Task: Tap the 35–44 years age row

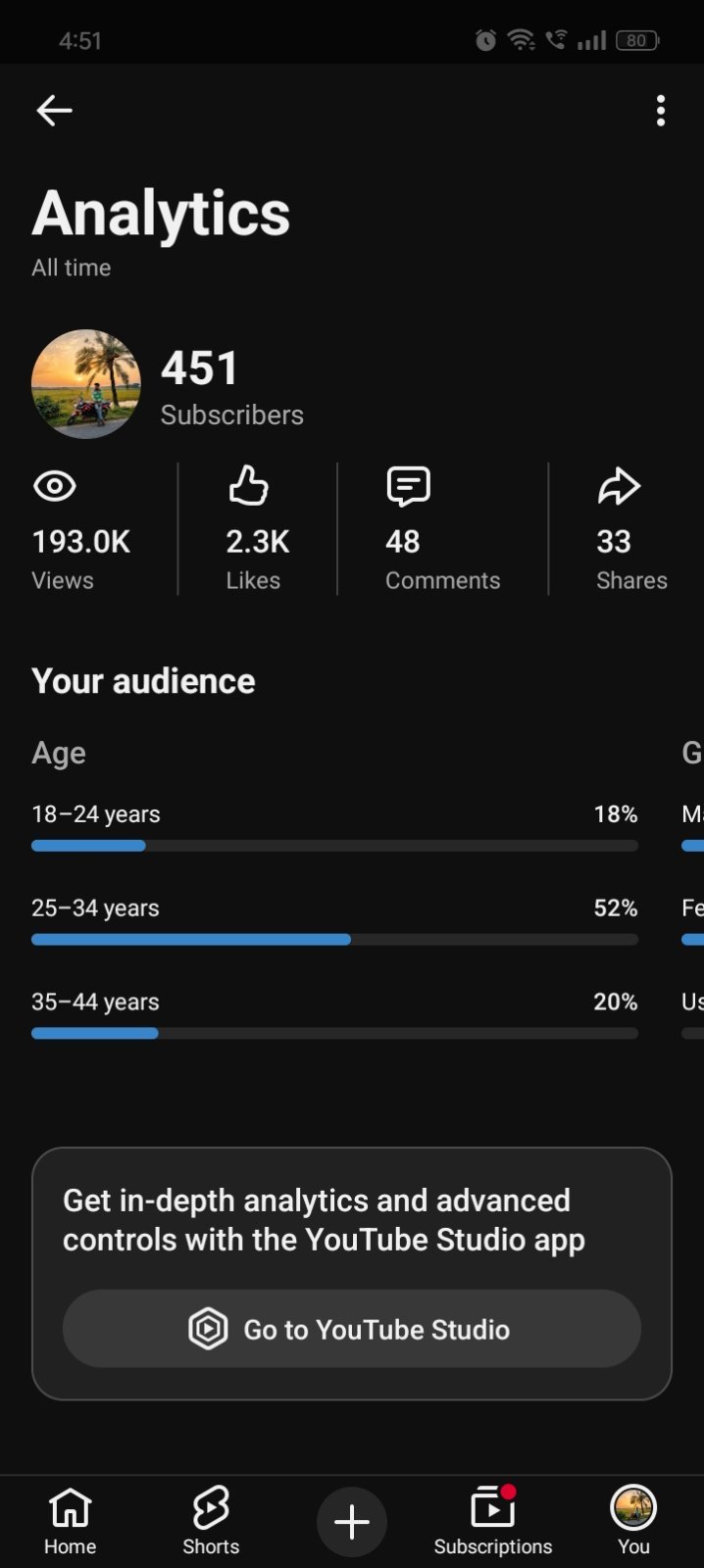Action: pyautogui.click(x=334, y=1016)
